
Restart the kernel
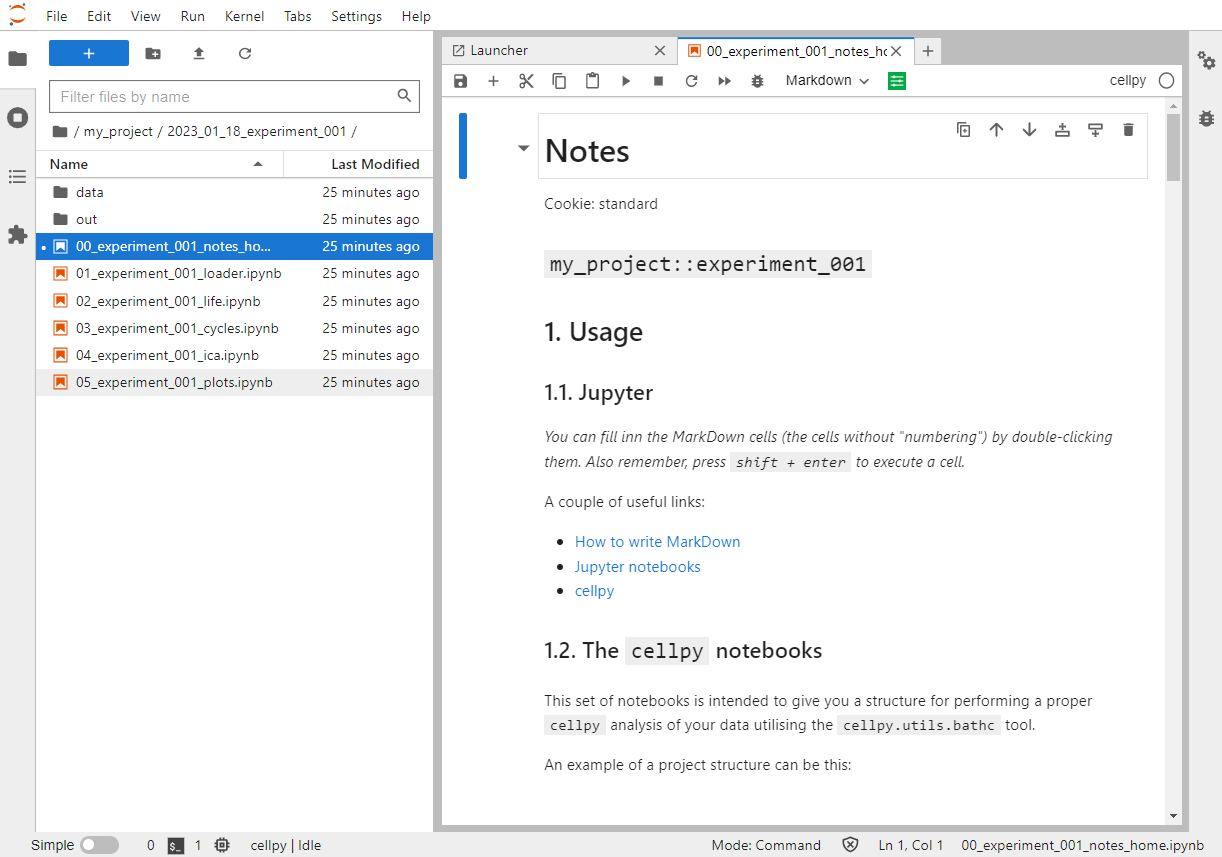(691, 81)
